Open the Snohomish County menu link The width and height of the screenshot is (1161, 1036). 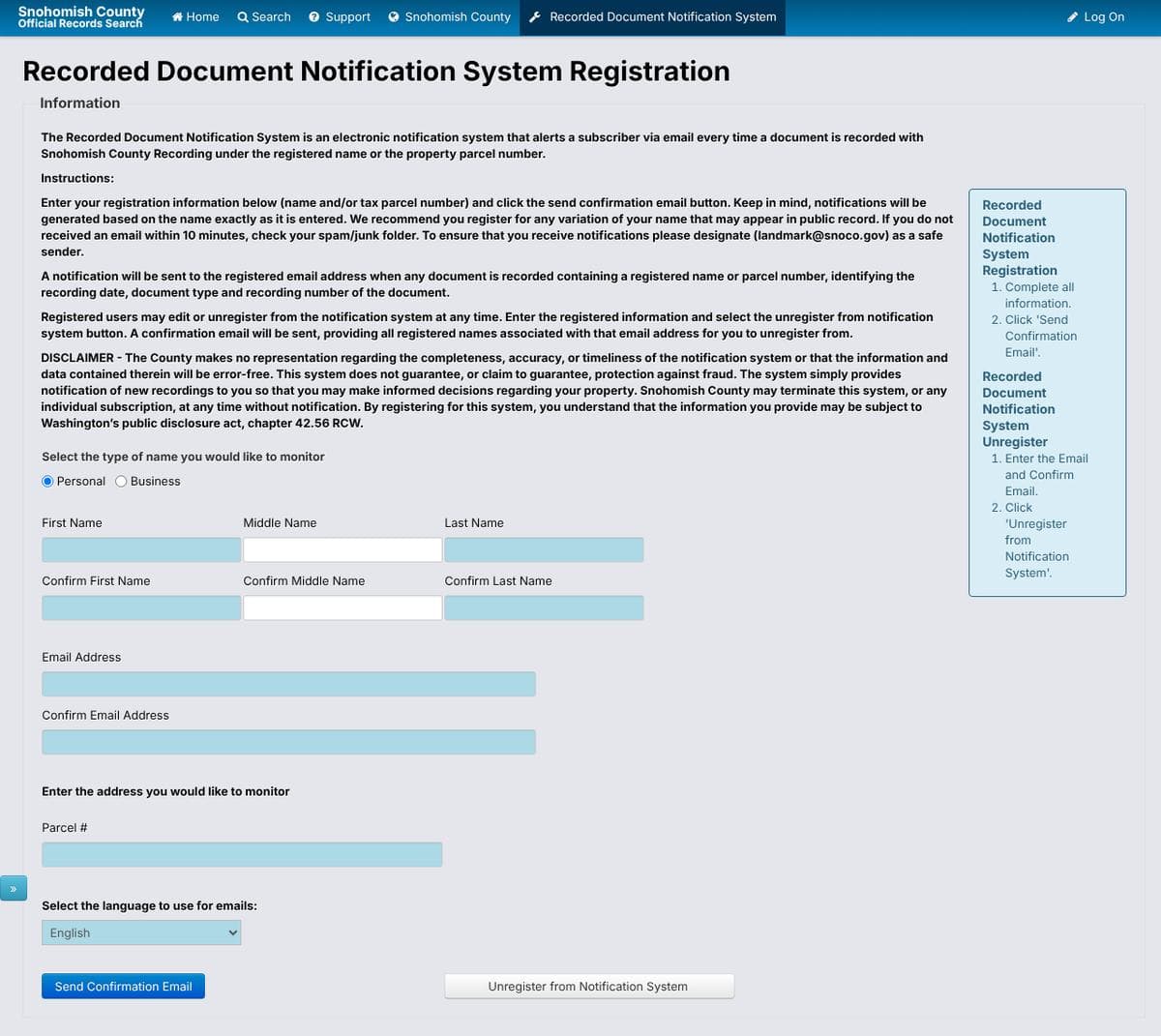(449, 16)
